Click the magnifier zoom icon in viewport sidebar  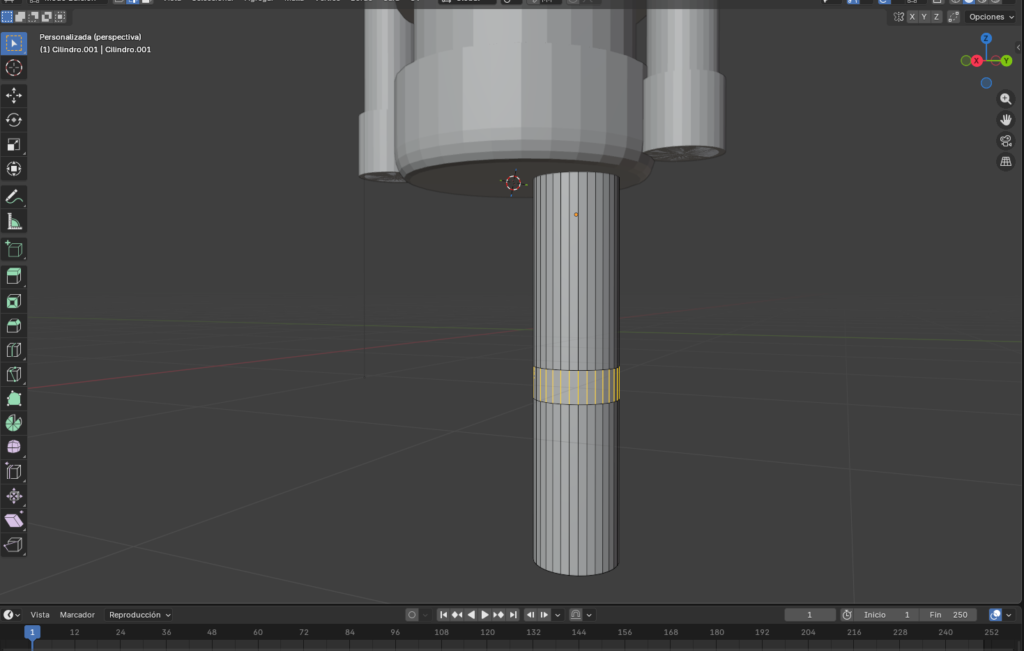click(1006, 99)
